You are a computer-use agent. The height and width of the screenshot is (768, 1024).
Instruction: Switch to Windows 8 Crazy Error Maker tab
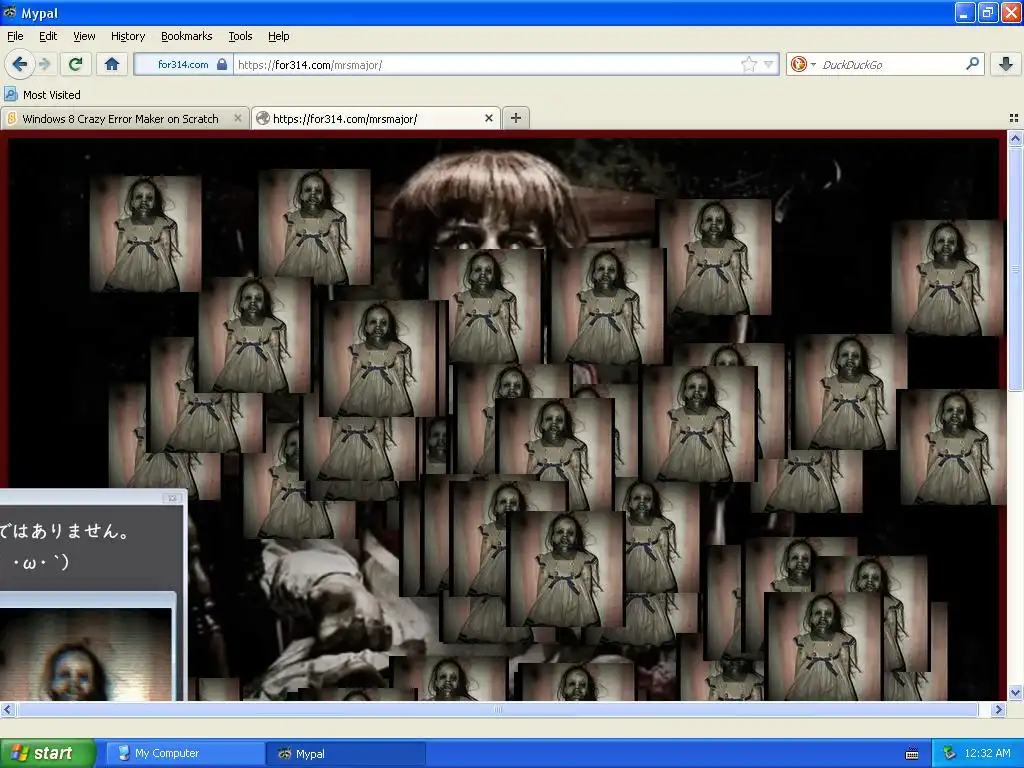120,118
